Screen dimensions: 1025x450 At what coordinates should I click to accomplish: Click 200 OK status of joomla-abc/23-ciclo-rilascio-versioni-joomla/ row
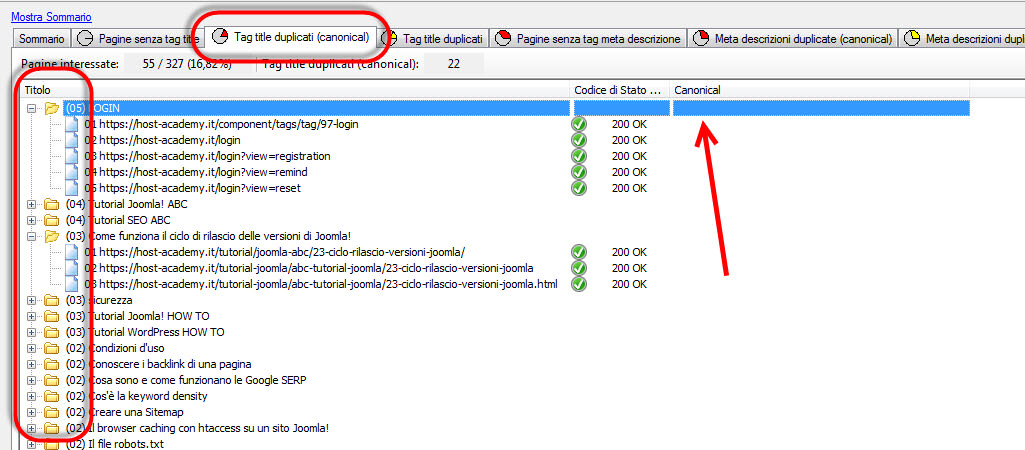point(629,252)
